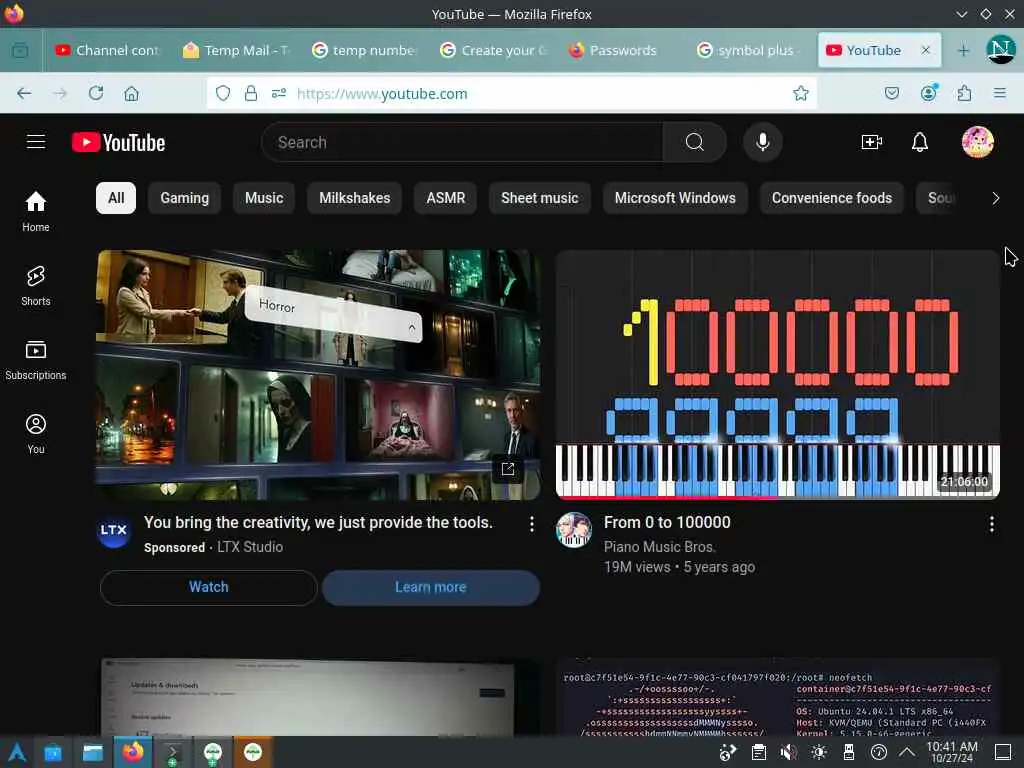
Task: Expand the system tray hidden icons arrow
Action: point(906,752)
